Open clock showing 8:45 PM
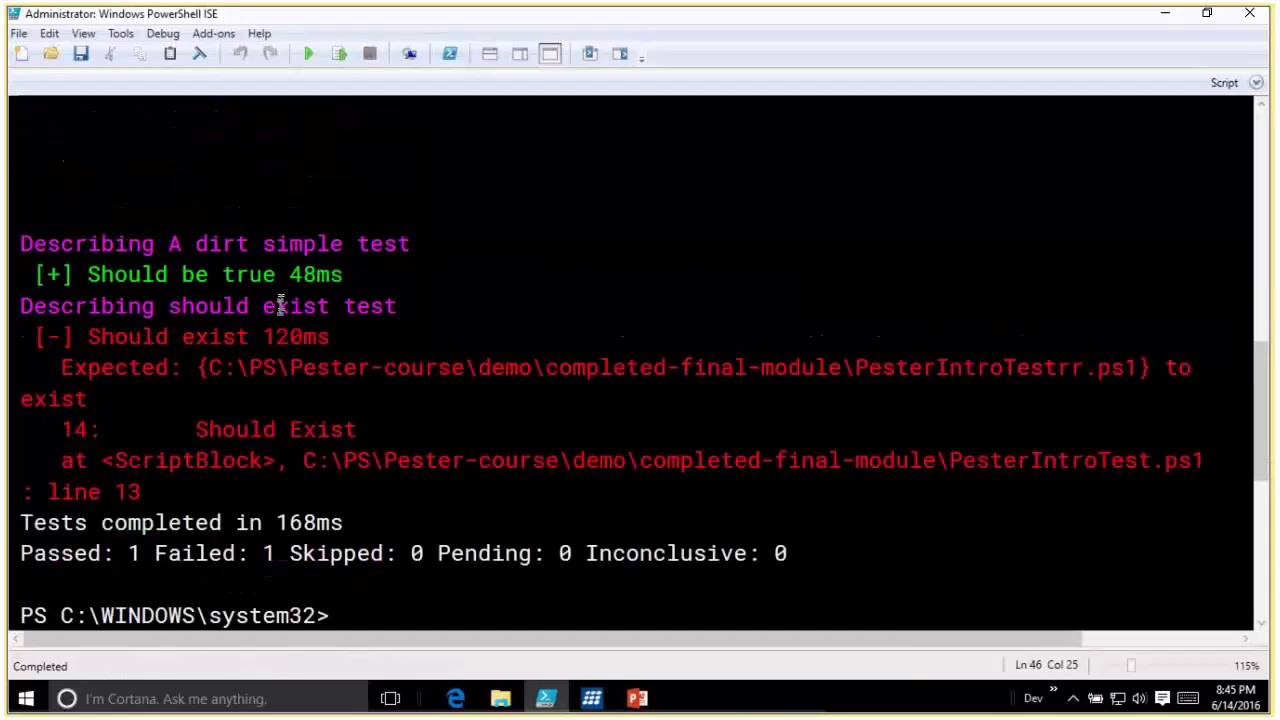 point(1236,698)
